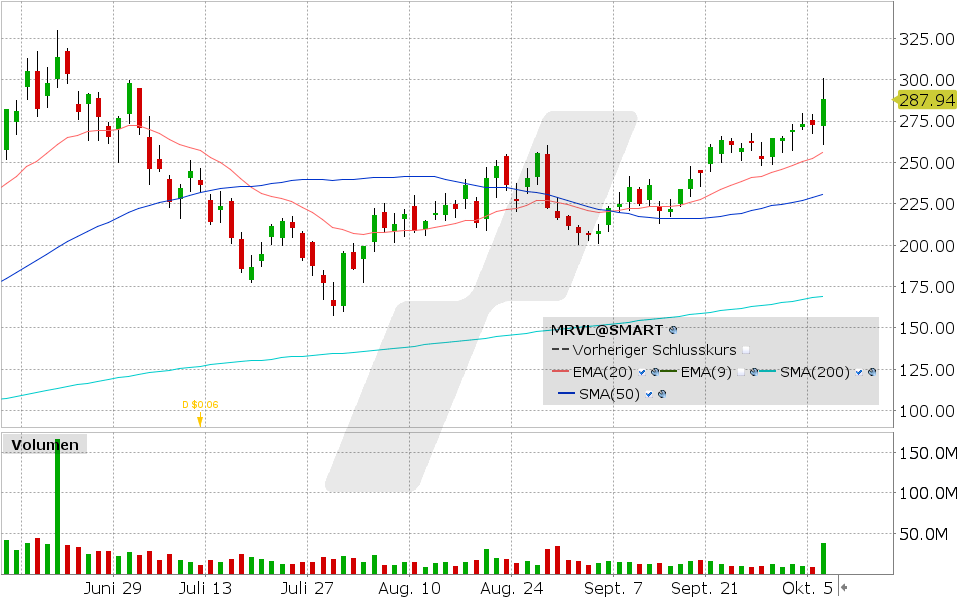This screenshot has height=600, width=960.
Task: Click the gray arrow beside Okt. 5
Action: (843, 588)
